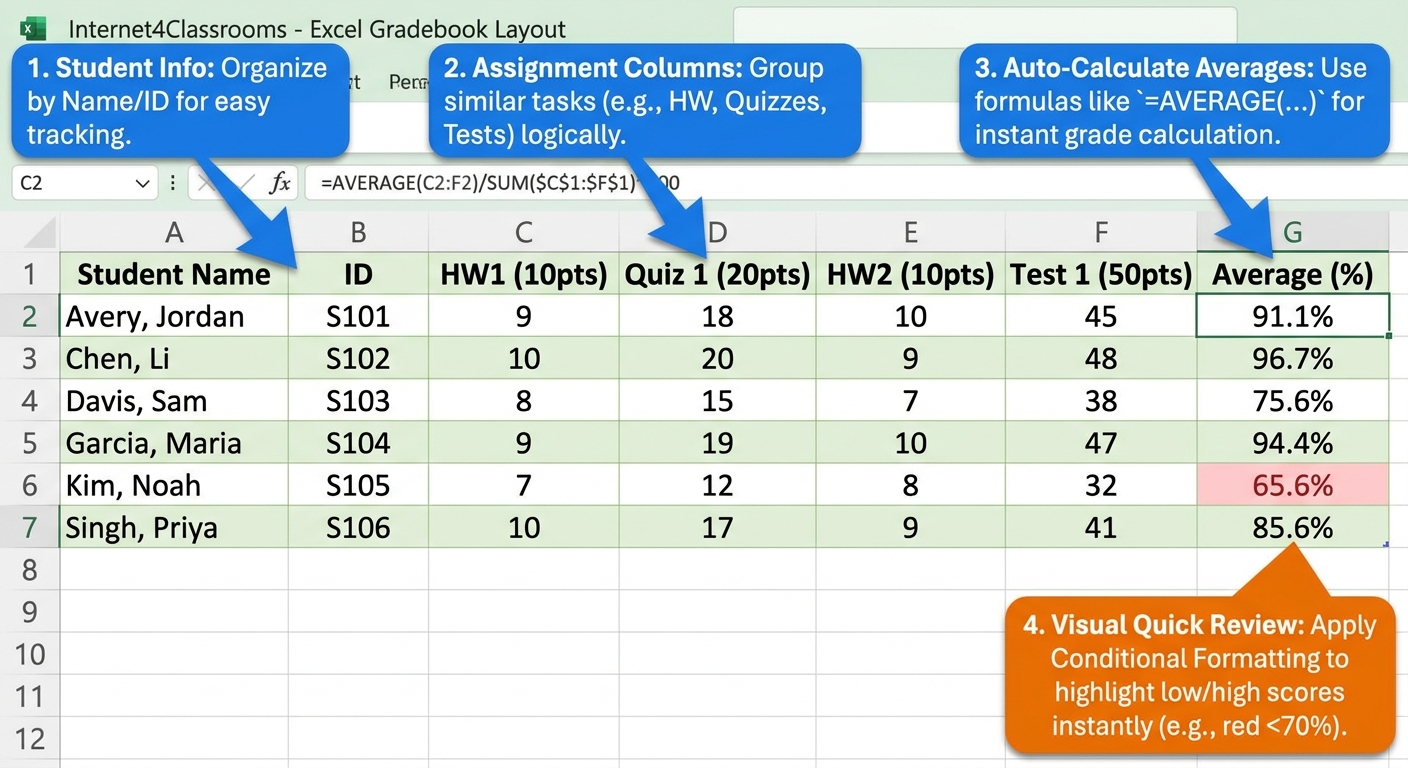Click the Test 1 (50pts) header cell
The width and height of the screenshot is (1408, 768).
[x=1101, y=274]
